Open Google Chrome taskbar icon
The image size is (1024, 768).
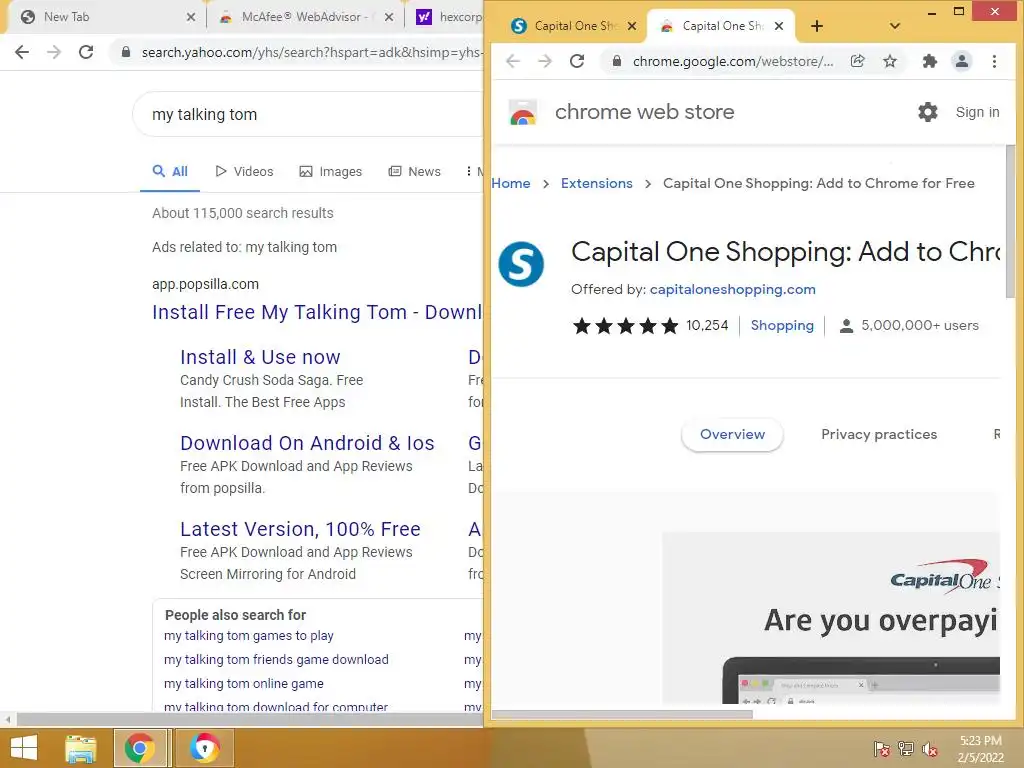140,748
